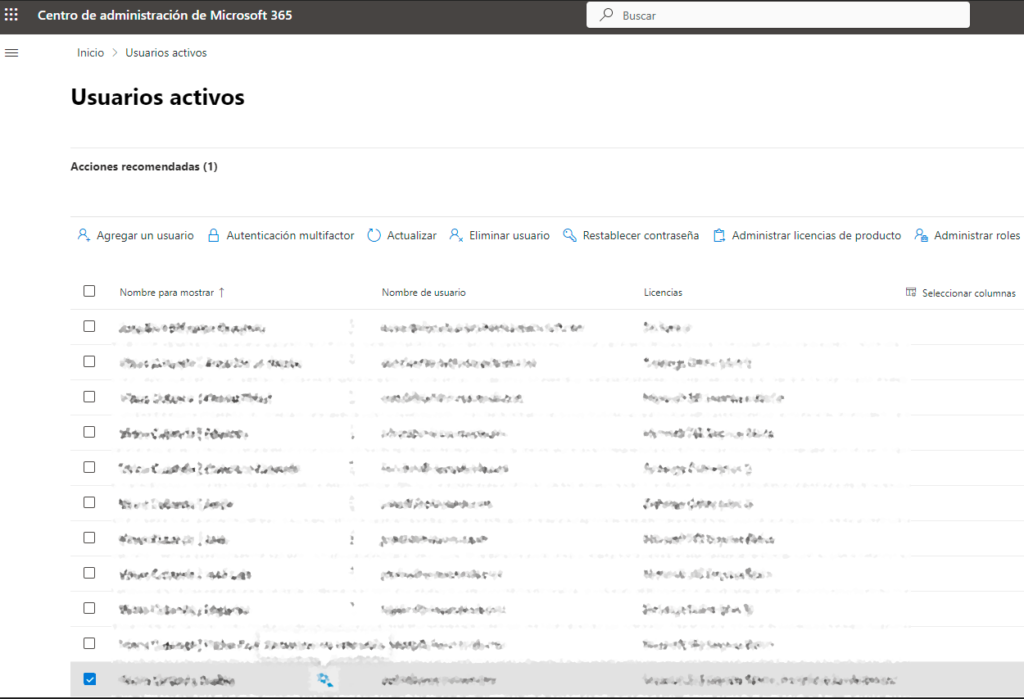Screen dimensions: 1024x699
Task: Check the eighth user row checkbox
Action: 89,574
